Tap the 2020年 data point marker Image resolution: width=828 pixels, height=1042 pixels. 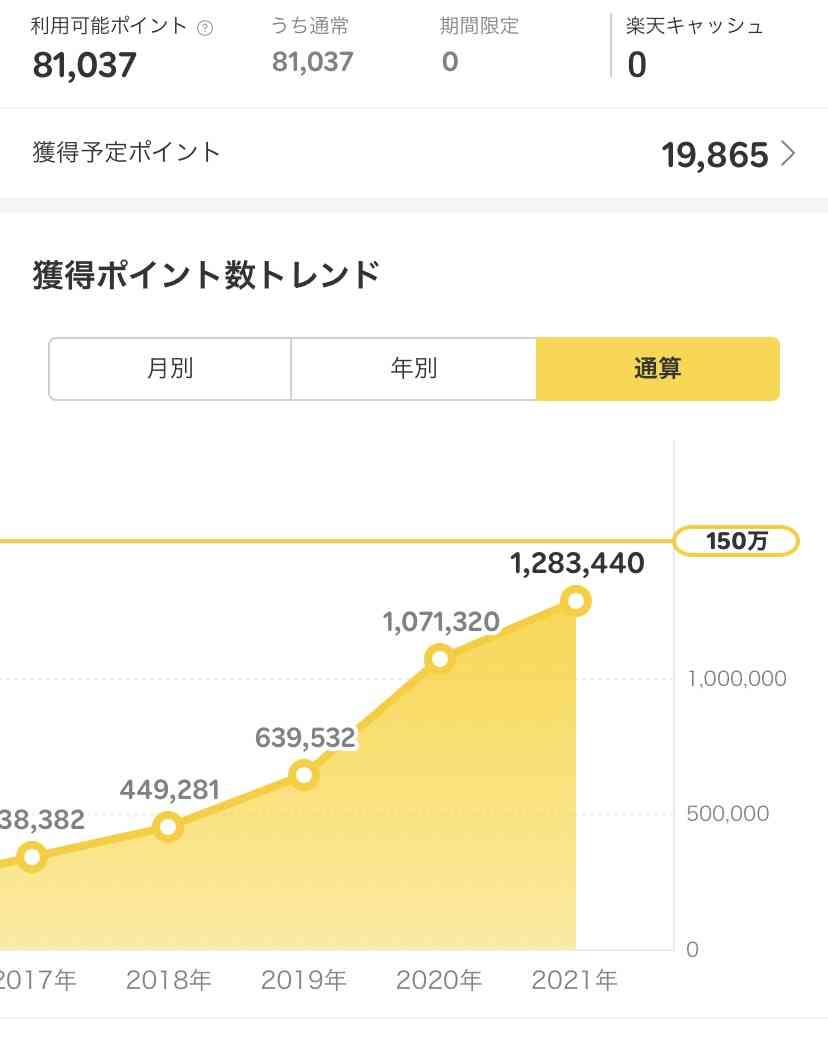[439, 659]
